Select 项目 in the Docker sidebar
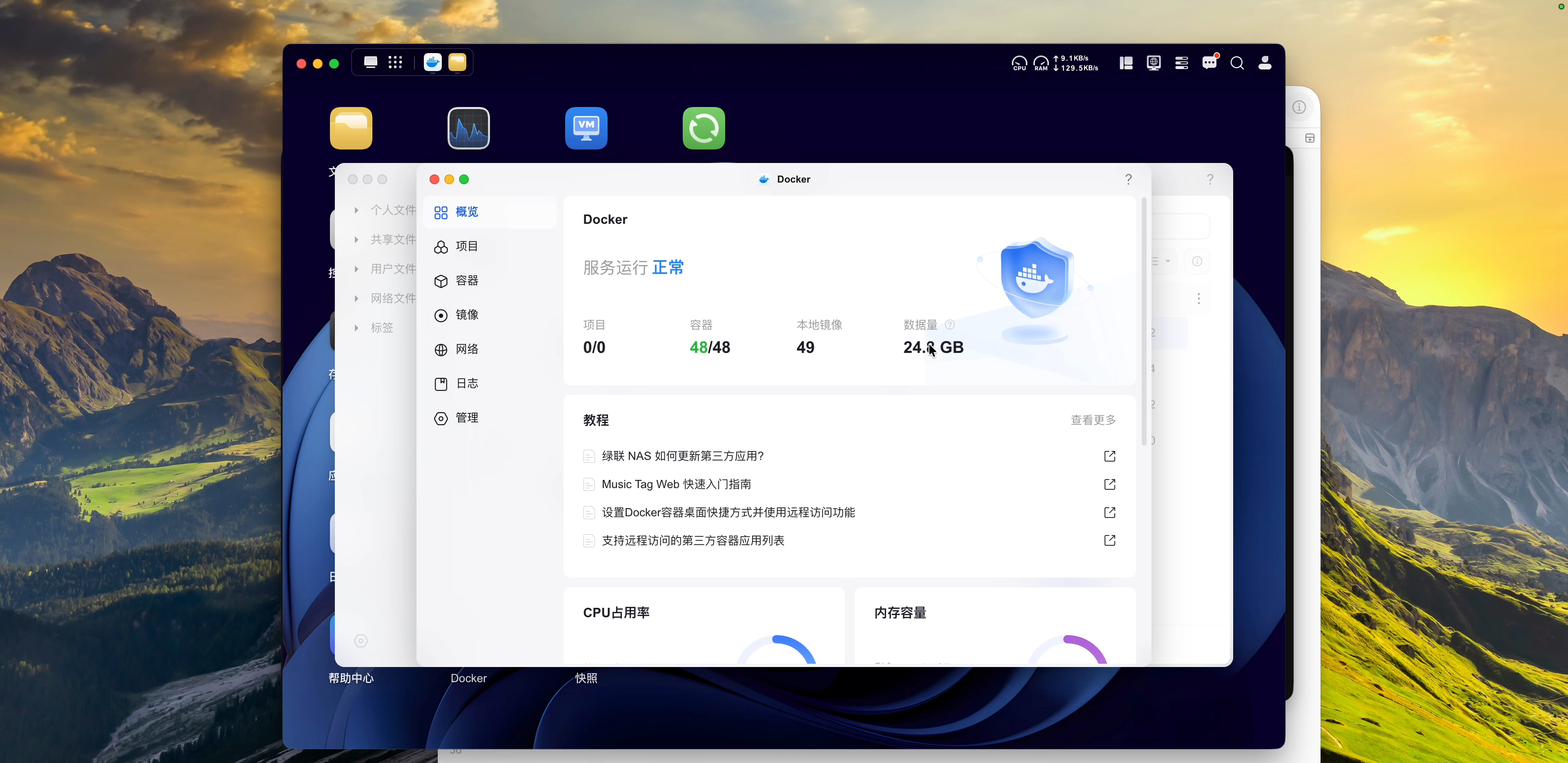 point(490,246)
